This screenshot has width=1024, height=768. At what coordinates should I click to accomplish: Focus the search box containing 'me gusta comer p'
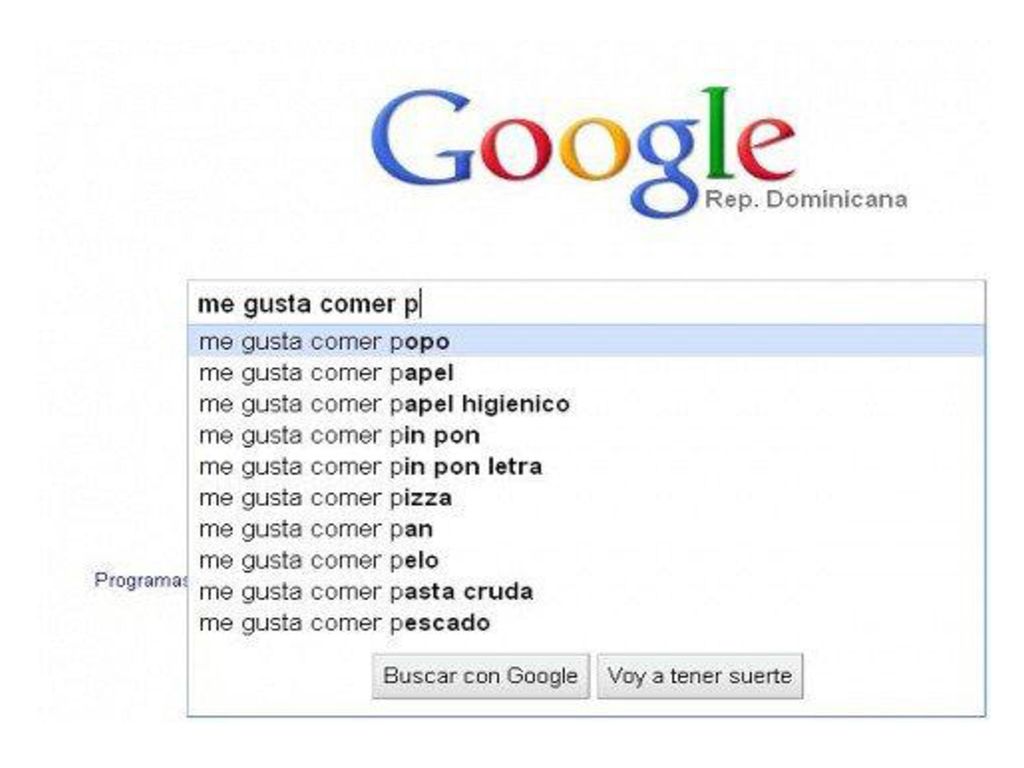pos(586,304)
